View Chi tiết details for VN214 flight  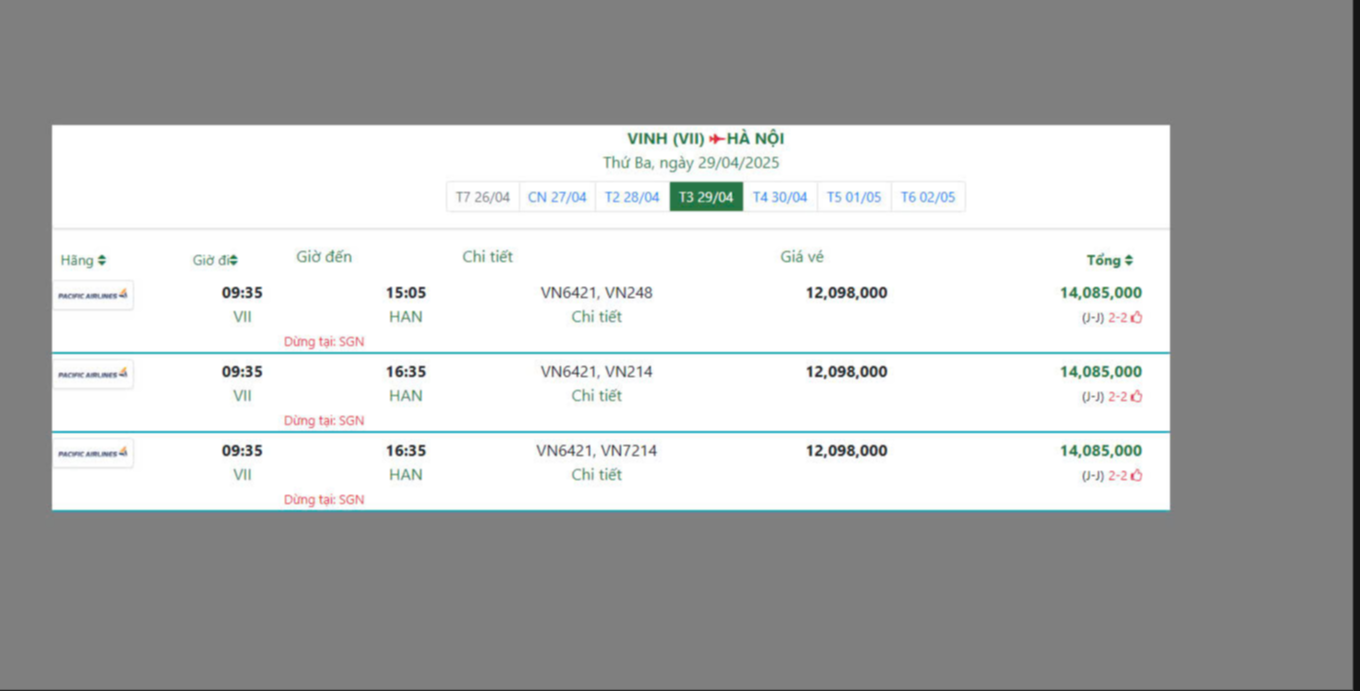[596, 396]
